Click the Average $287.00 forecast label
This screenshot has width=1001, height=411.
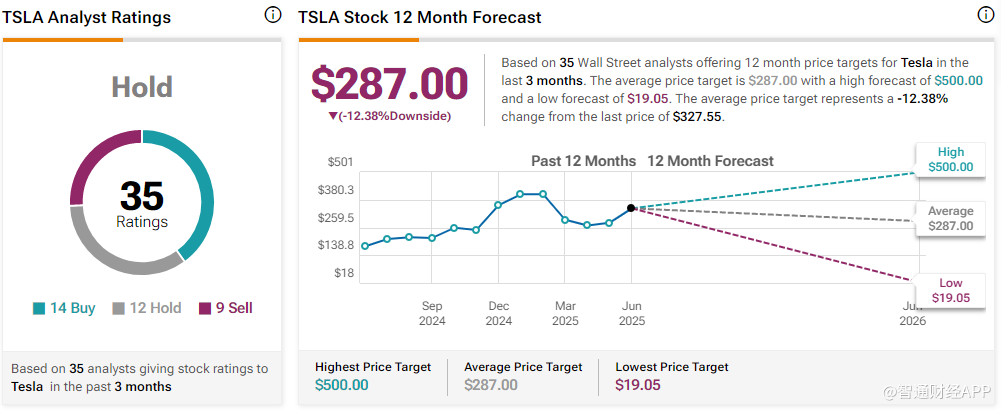tap(949, 219)
